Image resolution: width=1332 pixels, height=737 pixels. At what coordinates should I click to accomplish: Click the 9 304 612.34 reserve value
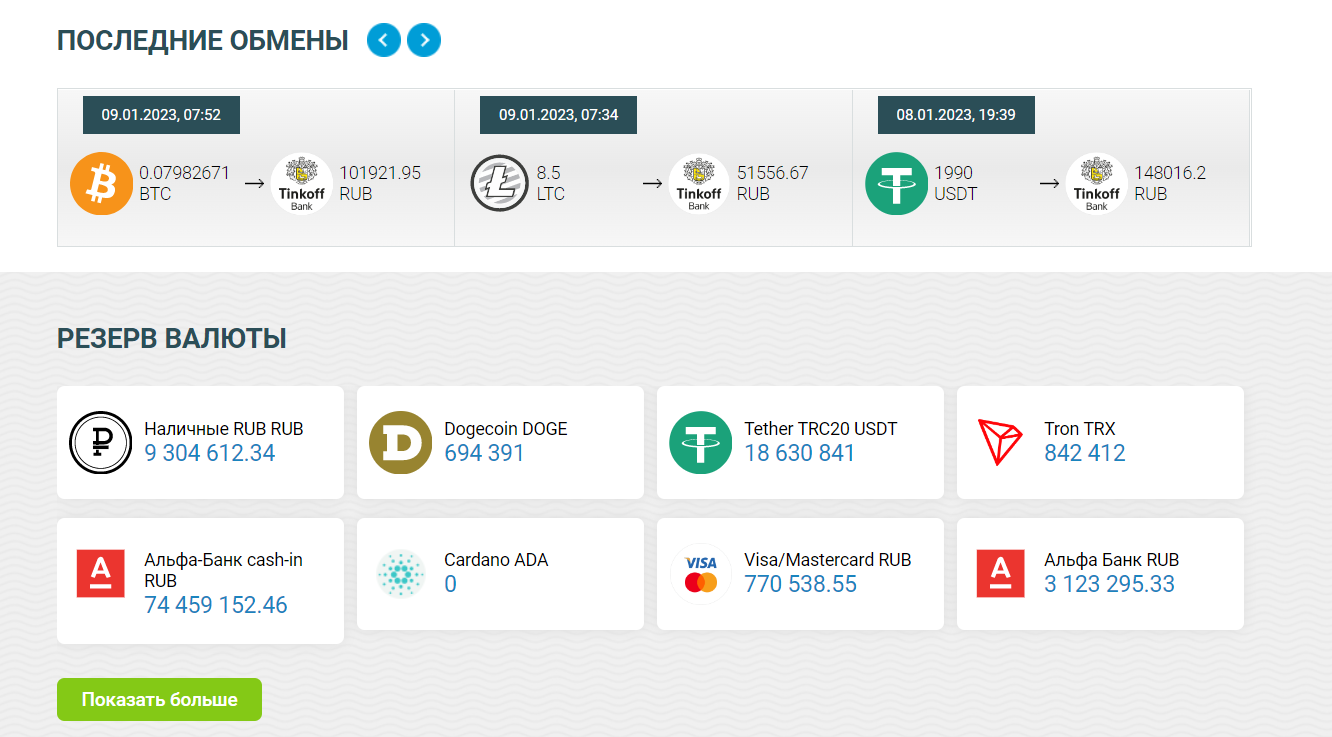(x=210, y=453)
